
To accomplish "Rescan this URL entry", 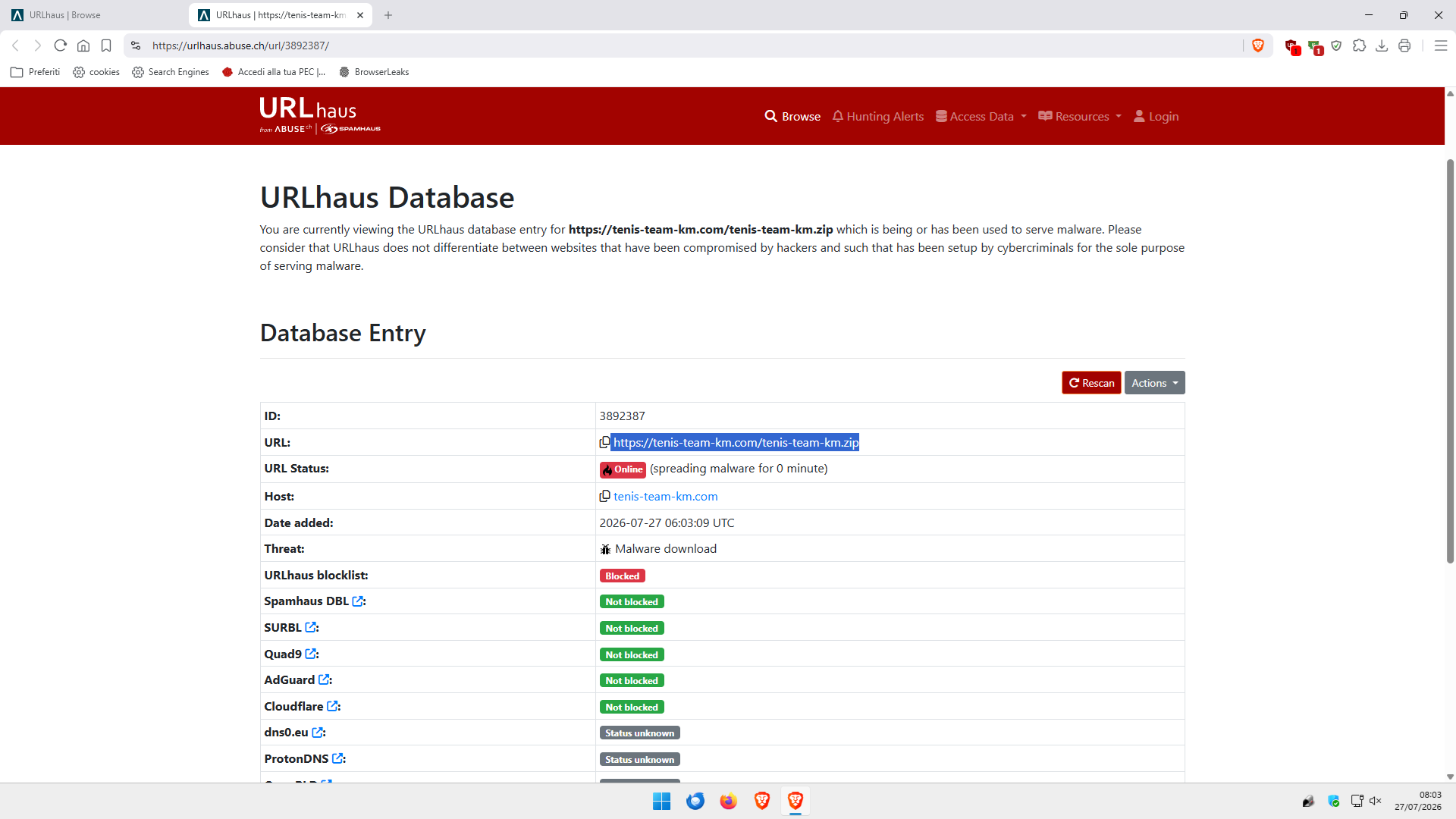I will coord(1091,383).
